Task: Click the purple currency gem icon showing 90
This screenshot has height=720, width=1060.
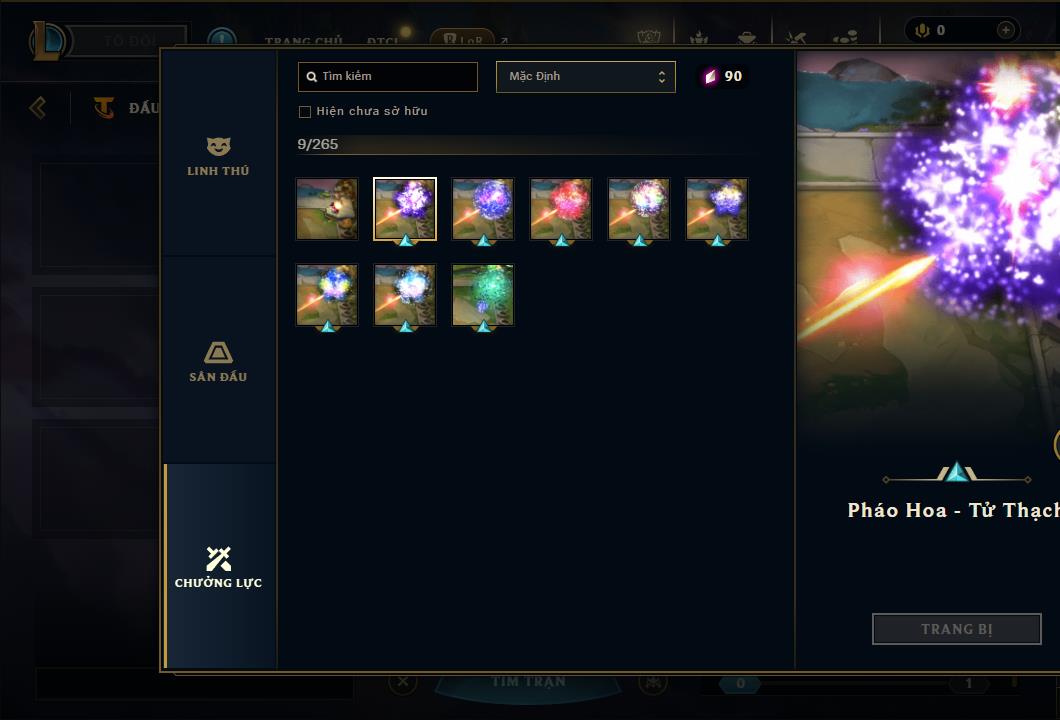Action: tap(710, 76)
